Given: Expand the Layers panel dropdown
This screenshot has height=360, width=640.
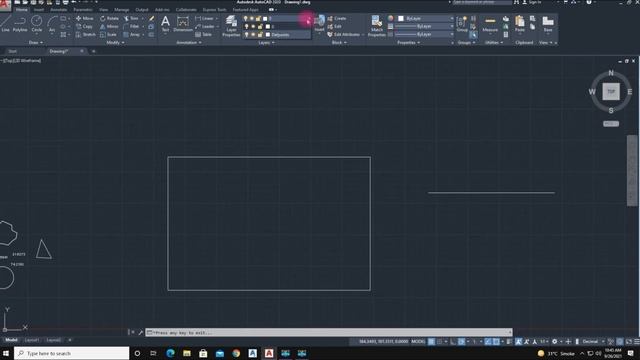Looking at the screenshot, I should [x=266, y=42].
